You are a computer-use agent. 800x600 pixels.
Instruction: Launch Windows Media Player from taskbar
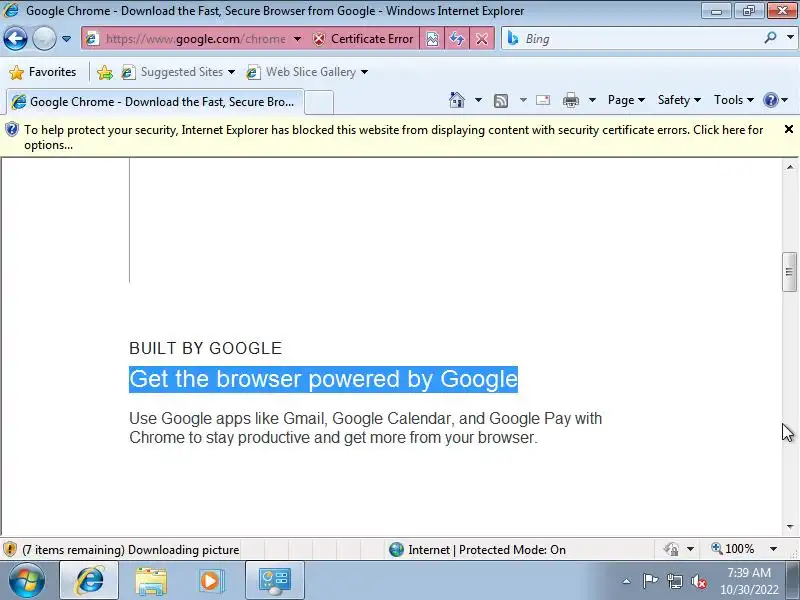click(x=210, y=581)
